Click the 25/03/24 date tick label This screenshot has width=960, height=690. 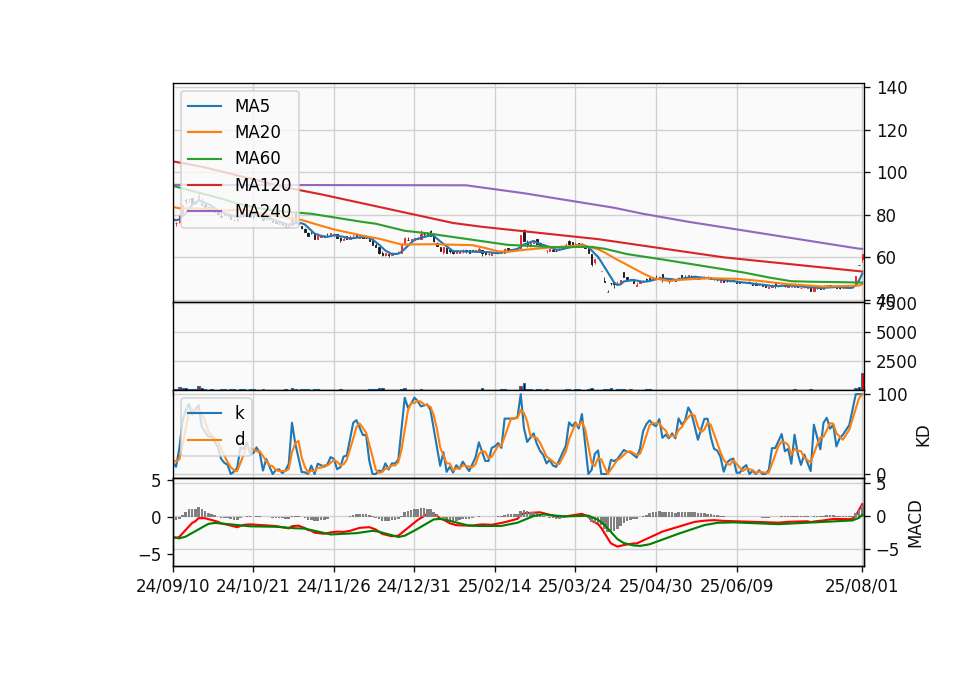[575, 587]
